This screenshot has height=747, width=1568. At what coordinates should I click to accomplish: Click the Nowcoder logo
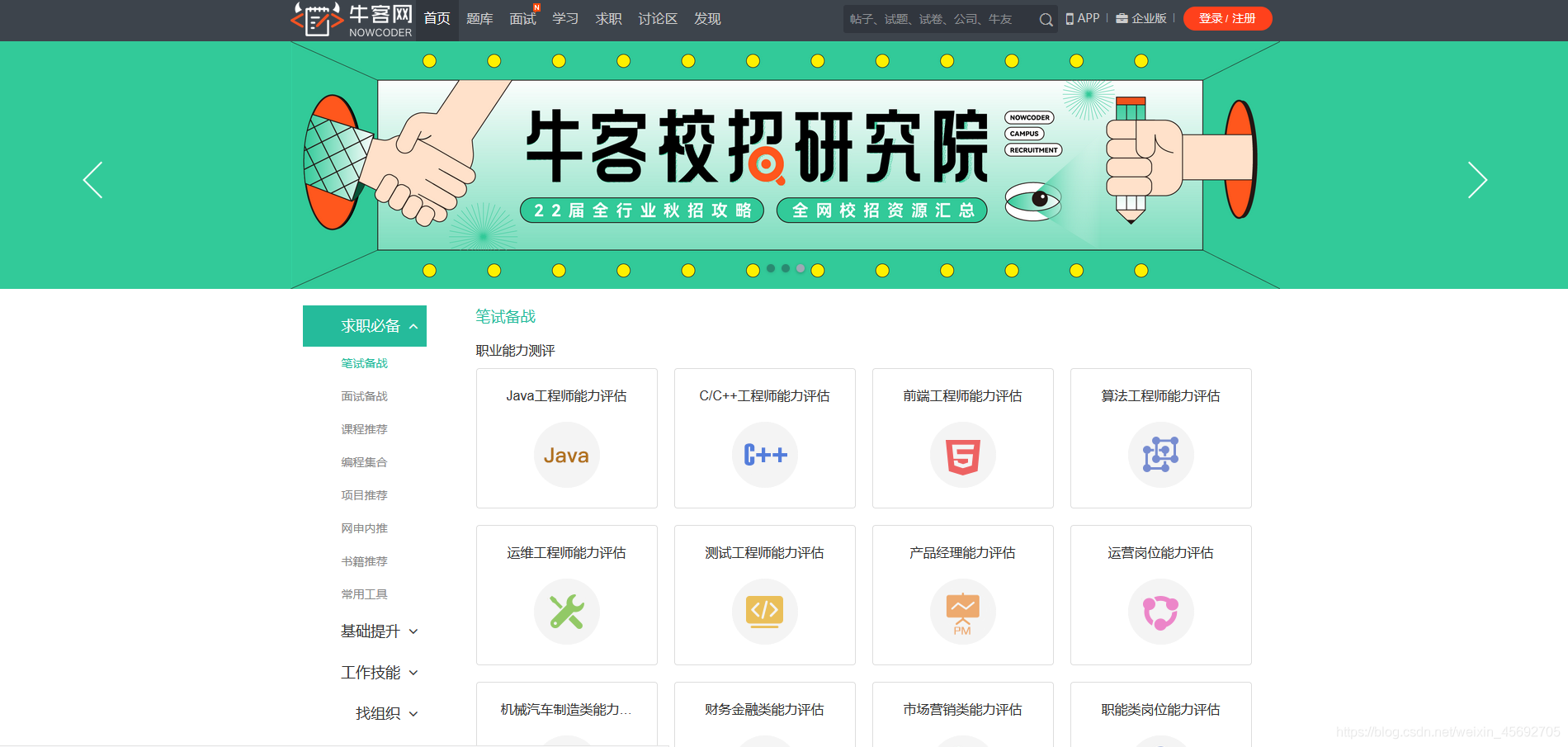click(x=352, y=20)
